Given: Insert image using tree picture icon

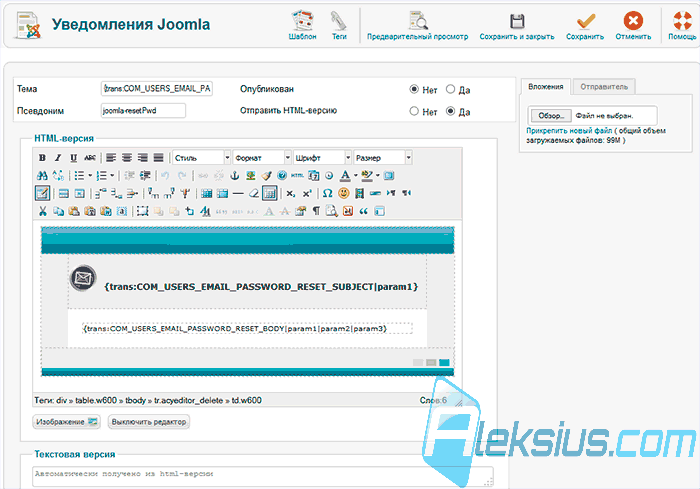Looking at the screenshot, I should pyautogui.click(x=250, y=176).
